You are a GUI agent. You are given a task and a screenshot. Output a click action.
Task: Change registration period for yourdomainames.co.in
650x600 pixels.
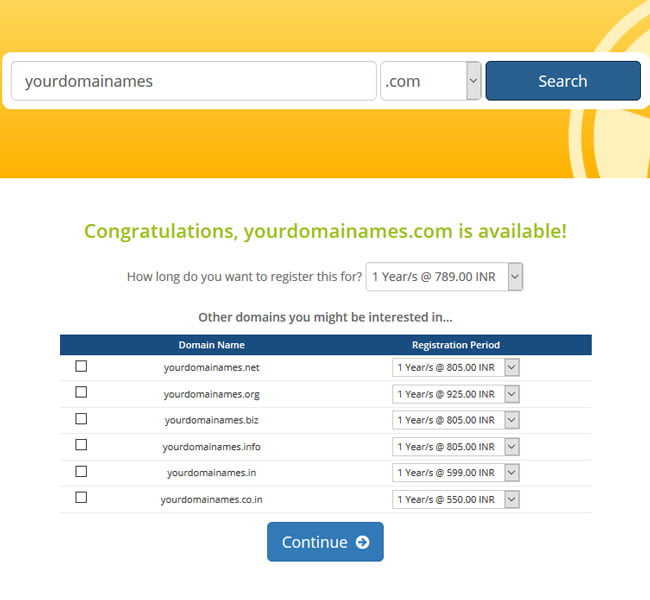tap(456, 499)
